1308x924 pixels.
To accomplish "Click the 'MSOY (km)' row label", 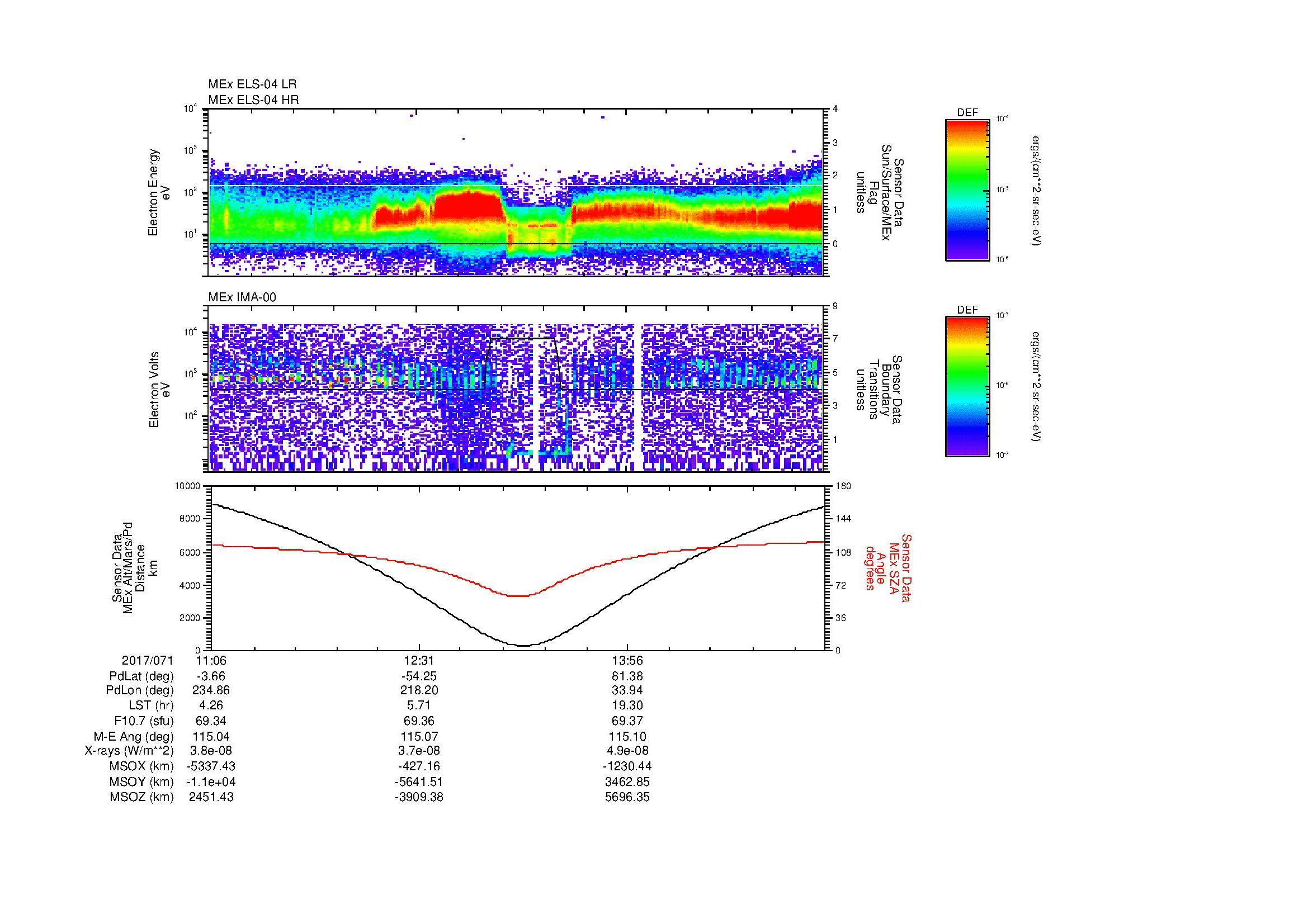I will coord(141,781).
